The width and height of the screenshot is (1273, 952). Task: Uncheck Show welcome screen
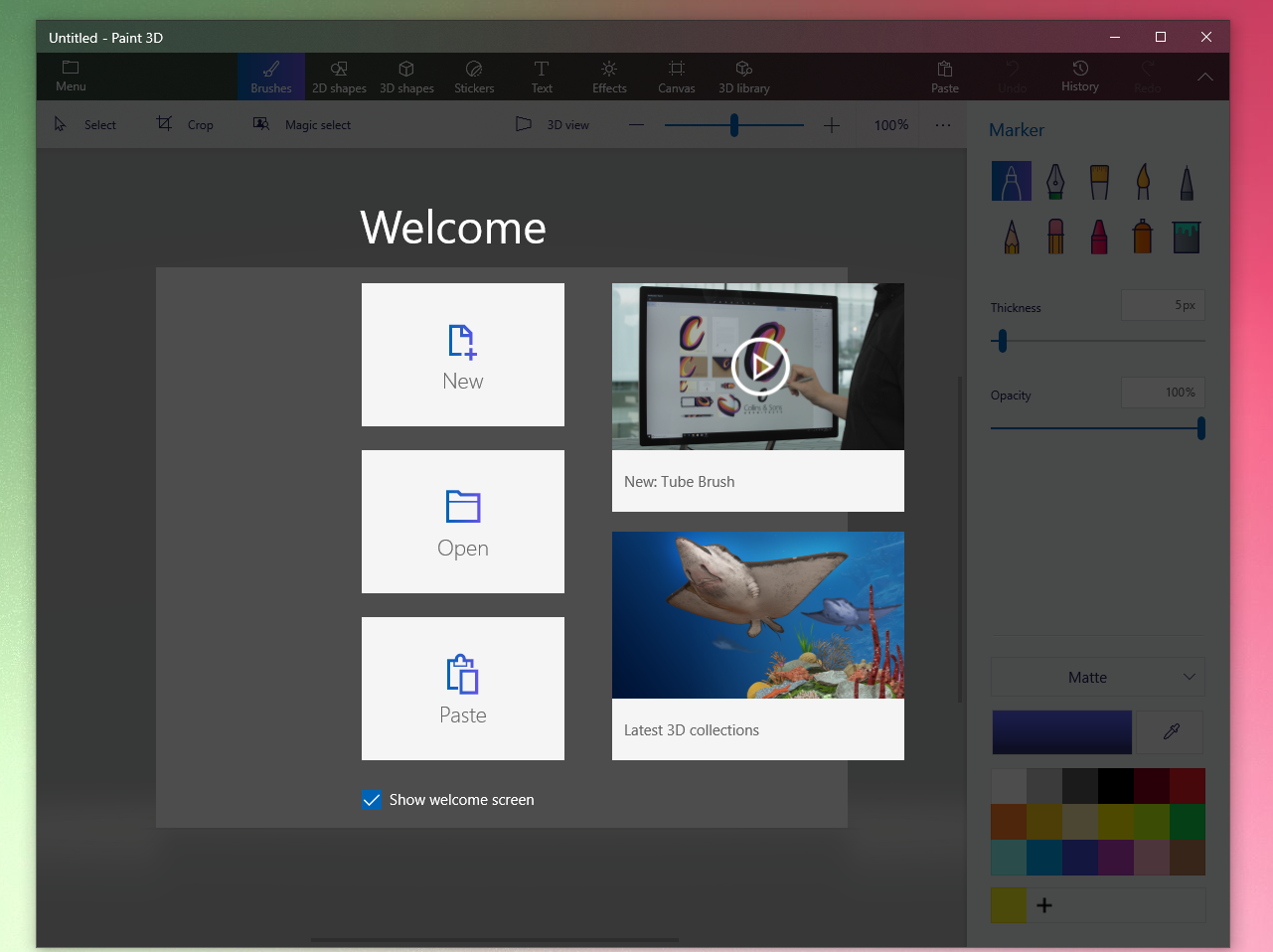[371, 800]
